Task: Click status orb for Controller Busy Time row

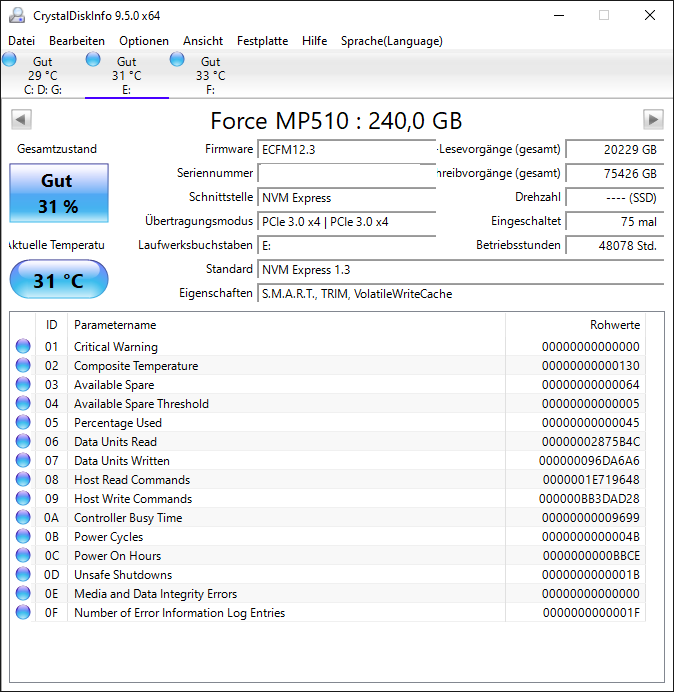Action: [23, 517]
